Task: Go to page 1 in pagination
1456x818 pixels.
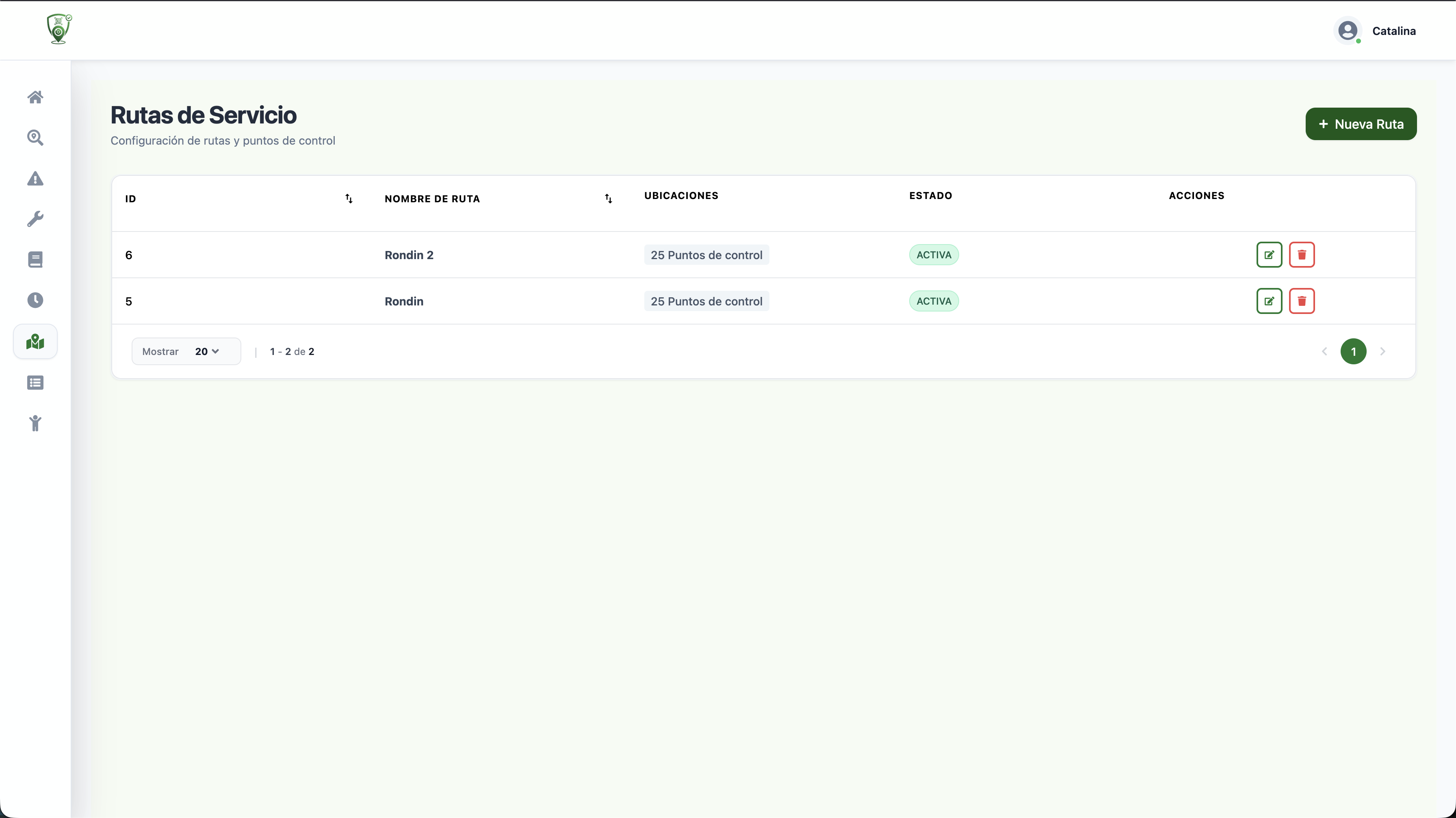Action: pos(1353,351)
